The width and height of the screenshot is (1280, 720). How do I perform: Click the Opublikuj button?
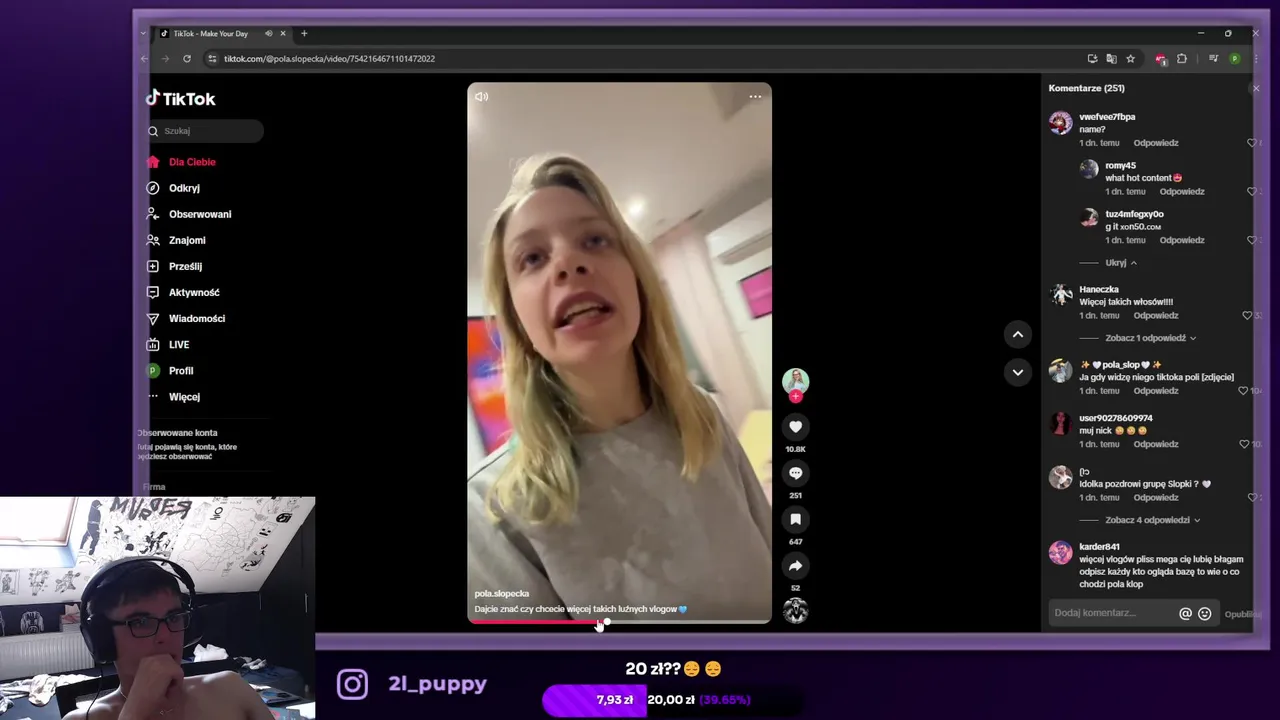(x=1243, y=614)
